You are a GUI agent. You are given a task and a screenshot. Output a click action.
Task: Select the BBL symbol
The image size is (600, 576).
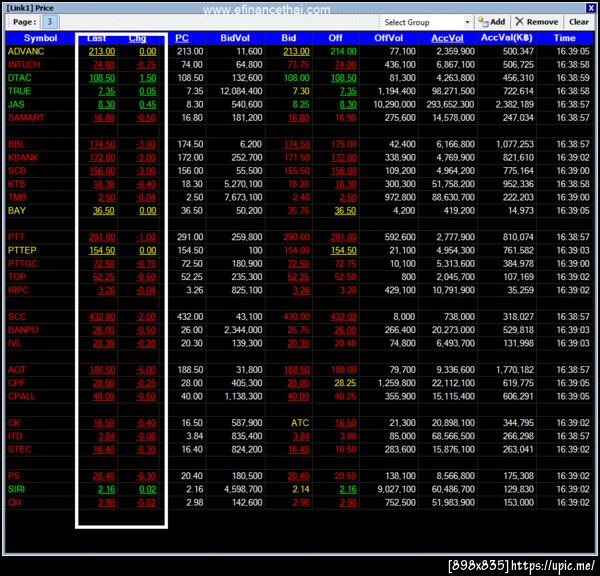coord(16,144)
